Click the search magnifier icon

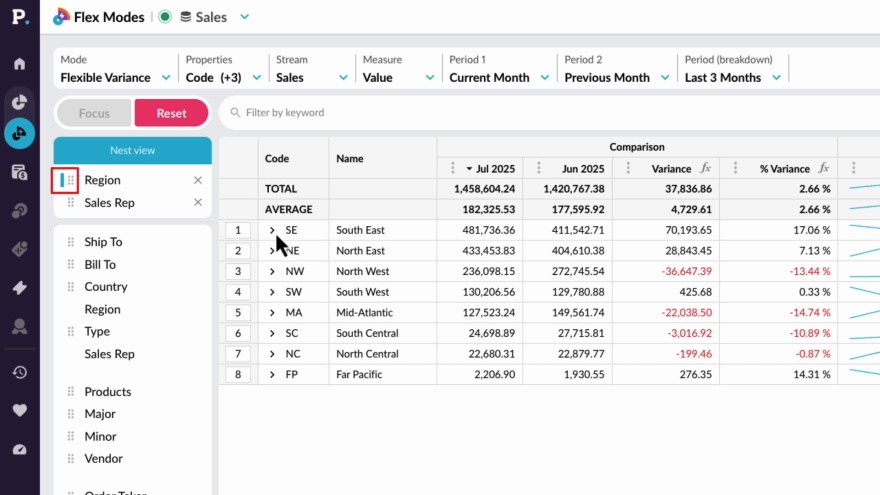coord(235,113)
